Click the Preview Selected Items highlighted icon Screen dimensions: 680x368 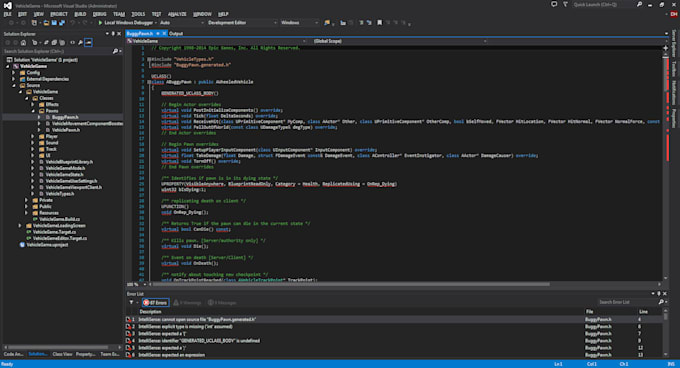tap(88, 42)
